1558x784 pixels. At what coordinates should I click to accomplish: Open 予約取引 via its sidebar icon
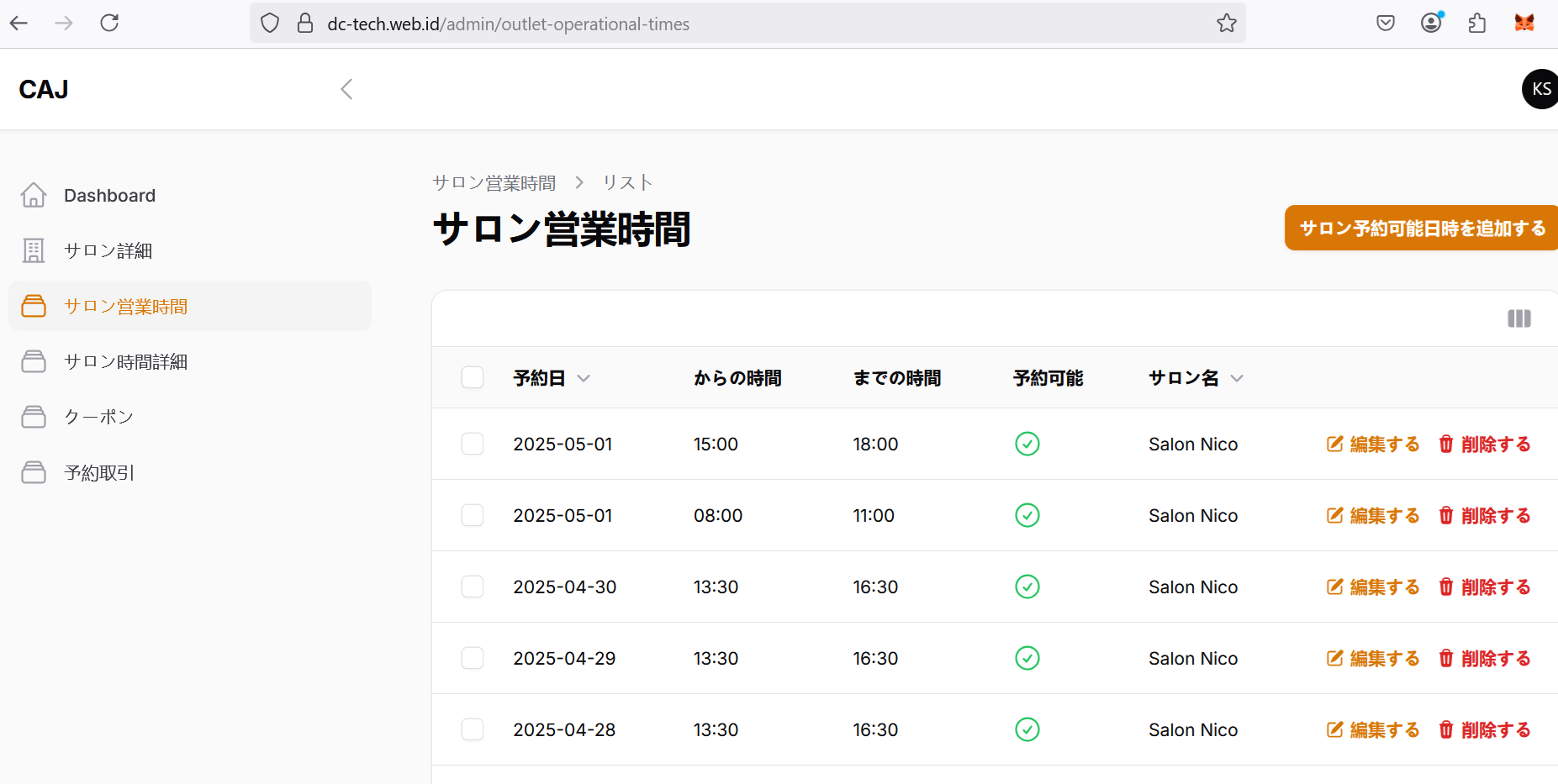(x=34, y=472)
